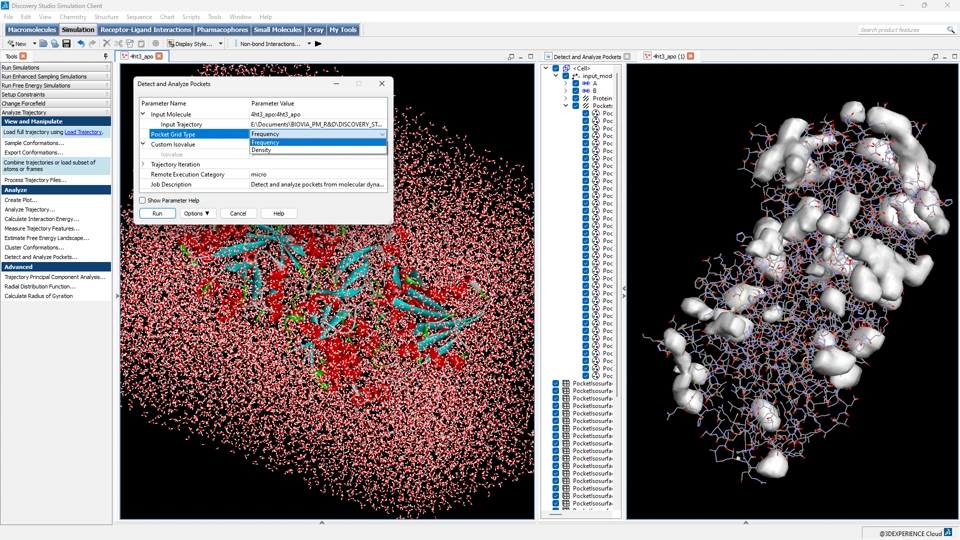This screenshot has width=960, height=540.
Task: Click the Open folder toolbar icon
Action: coord(43,43)
